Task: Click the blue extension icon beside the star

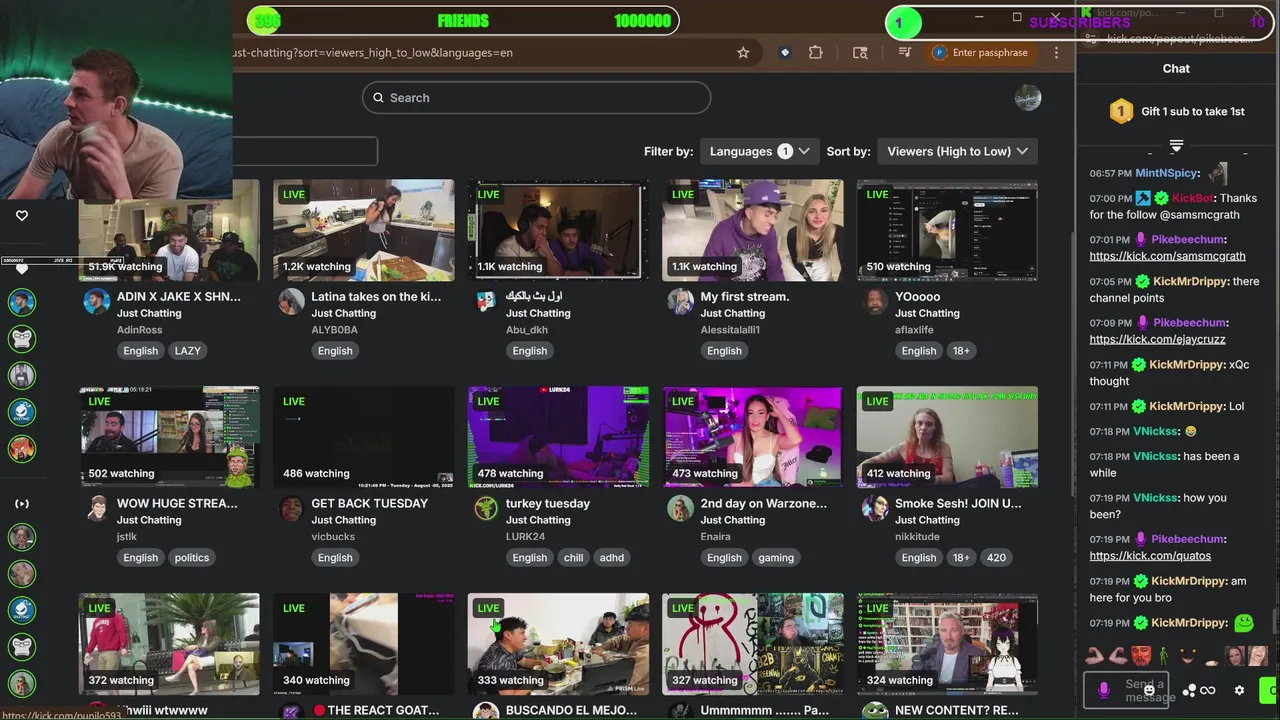Action: [x=785, y=53]
